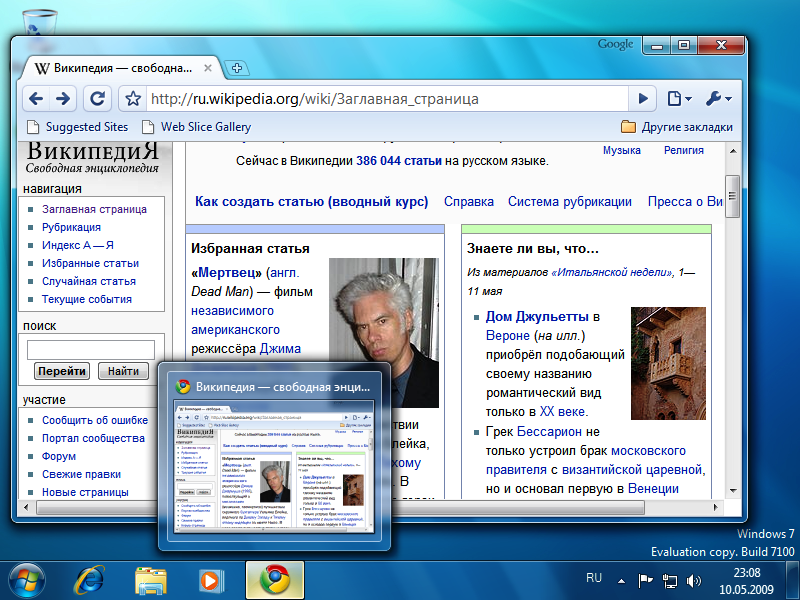Click the RU language indicator
The image size is (800, 600).
tap(594, 578)
